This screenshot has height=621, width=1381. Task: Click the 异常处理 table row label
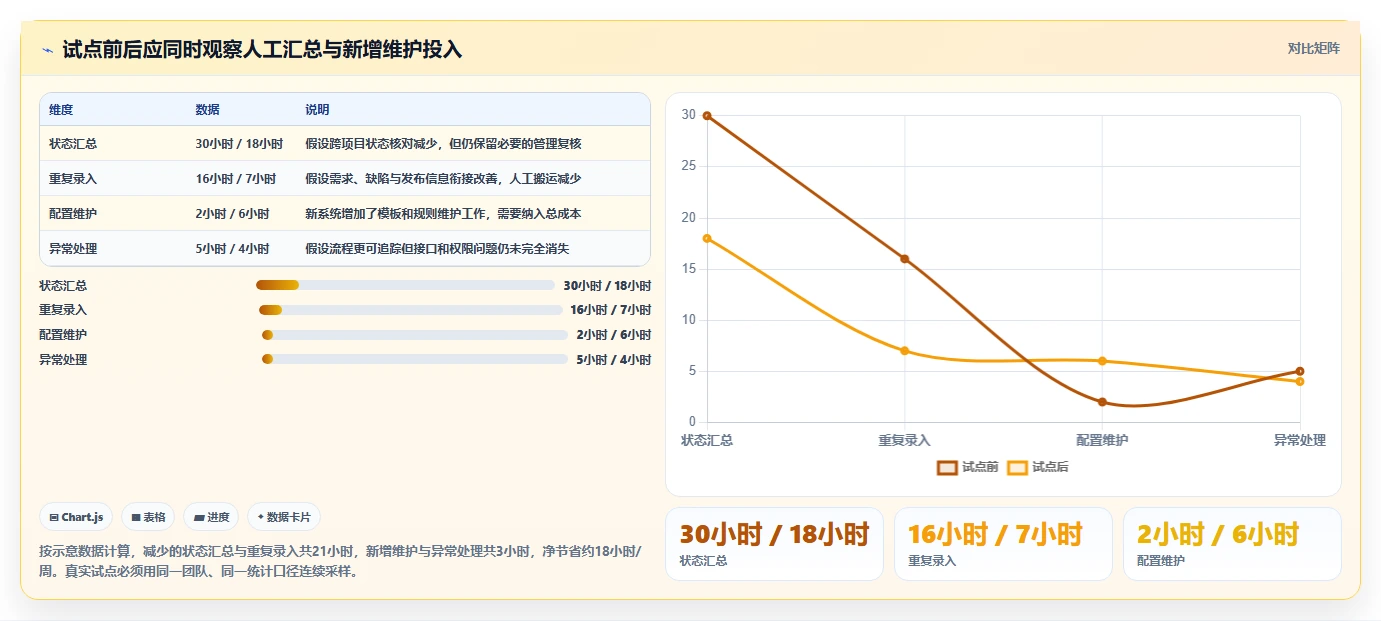click(73, 249)
